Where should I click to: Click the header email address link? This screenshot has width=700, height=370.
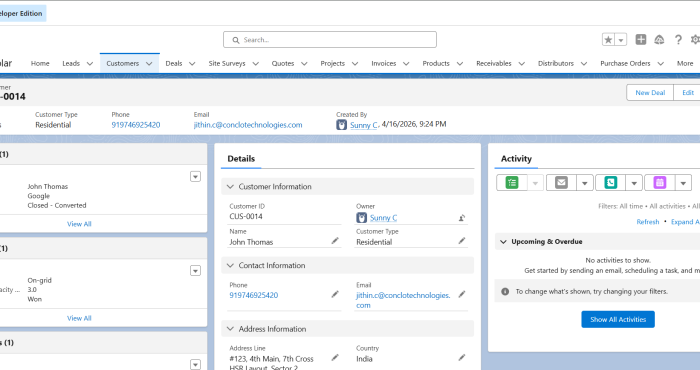coord(248,125)
